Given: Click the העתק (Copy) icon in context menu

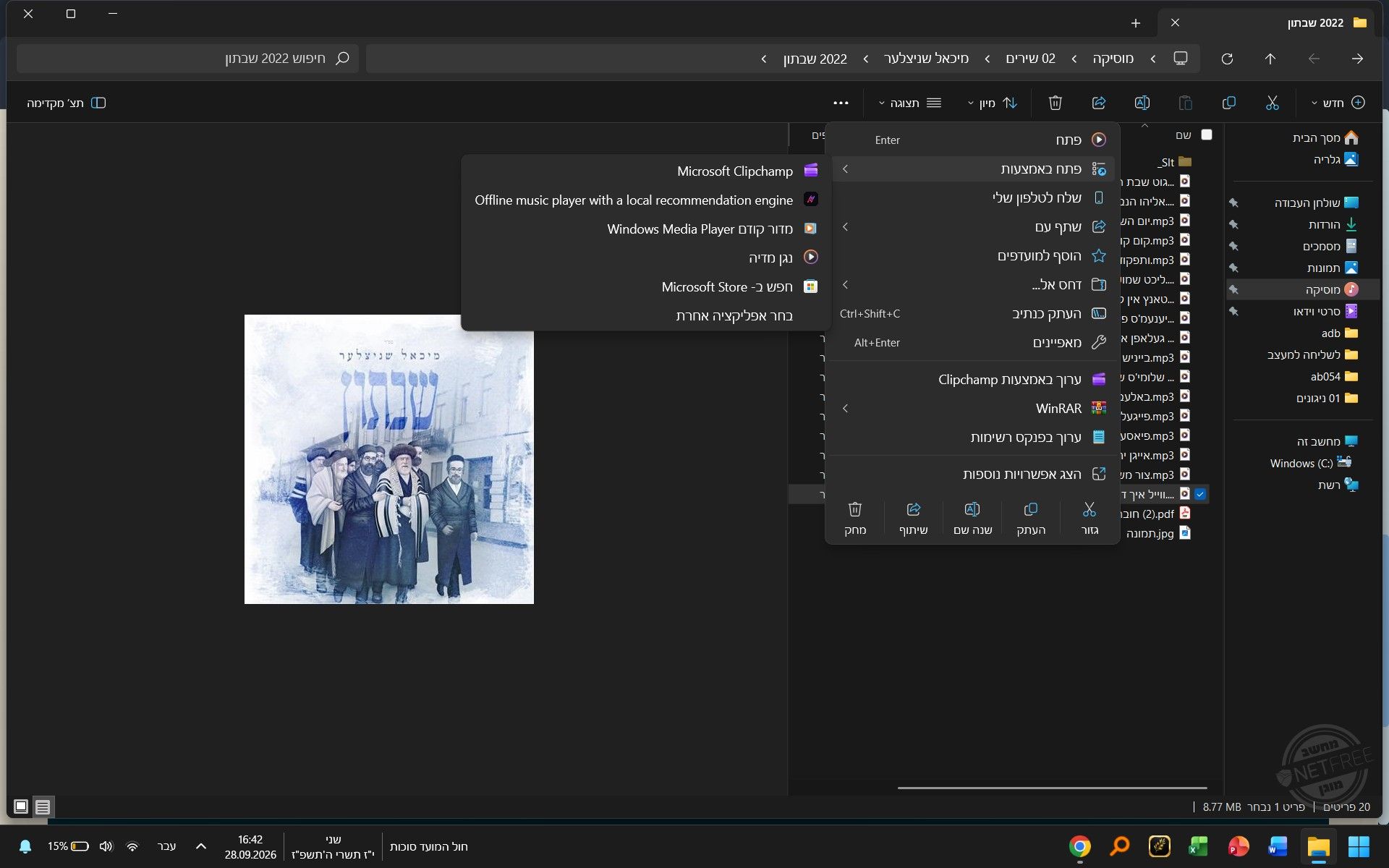Looking at the screenshot, I should [x=1031, y=509].
